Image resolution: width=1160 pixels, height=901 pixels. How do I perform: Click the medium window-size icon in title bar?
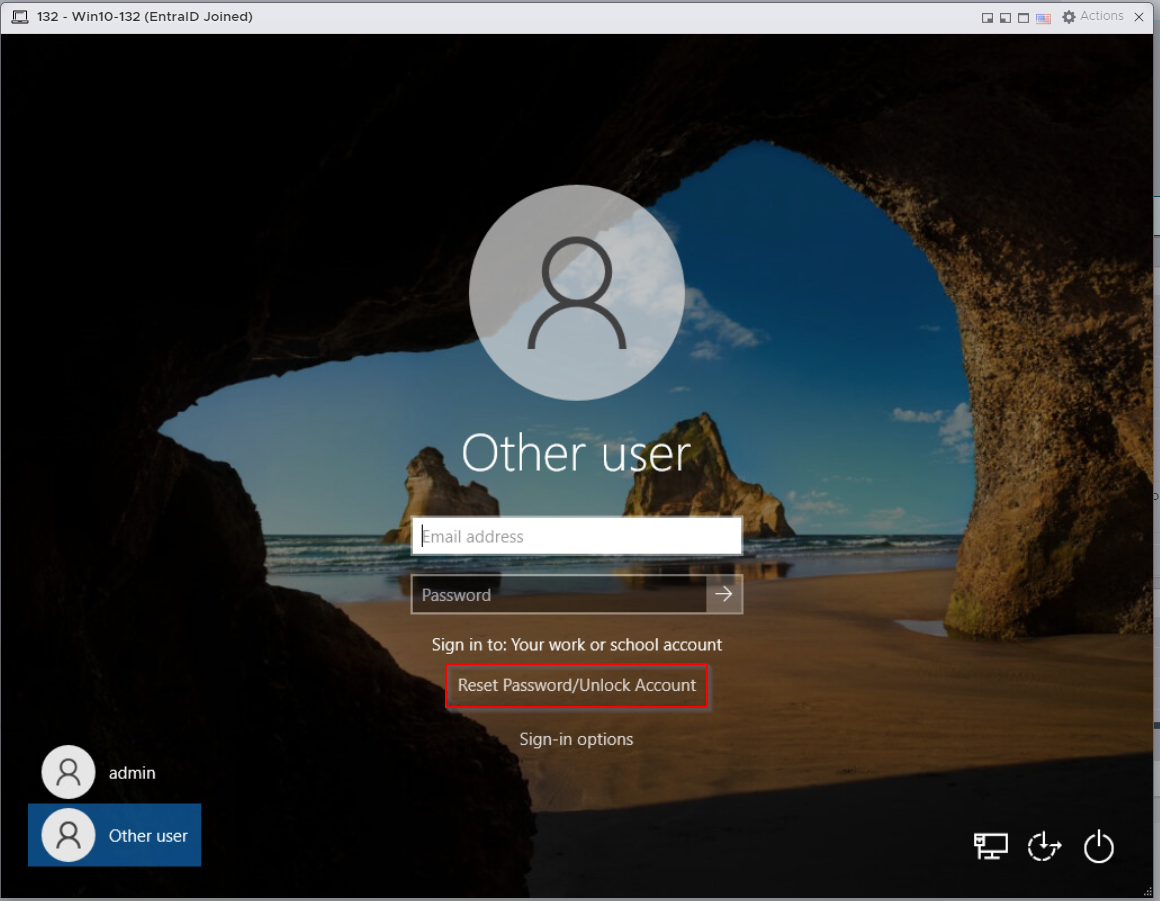coord(1005,17)
